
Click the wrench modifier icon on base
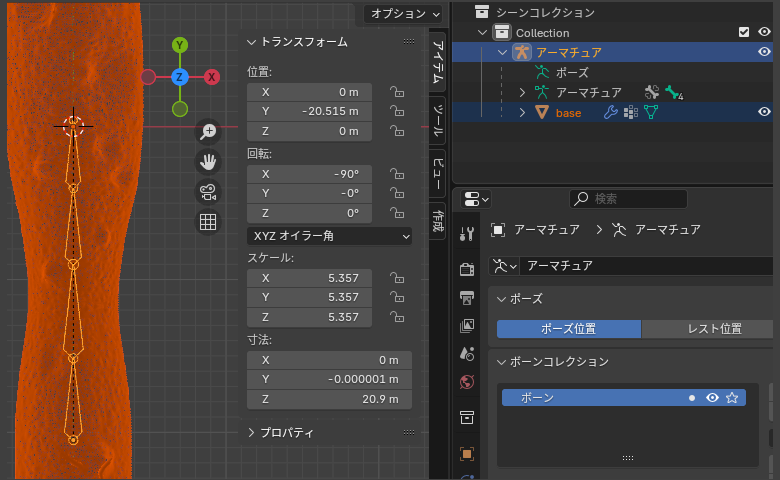coord(610,113)
